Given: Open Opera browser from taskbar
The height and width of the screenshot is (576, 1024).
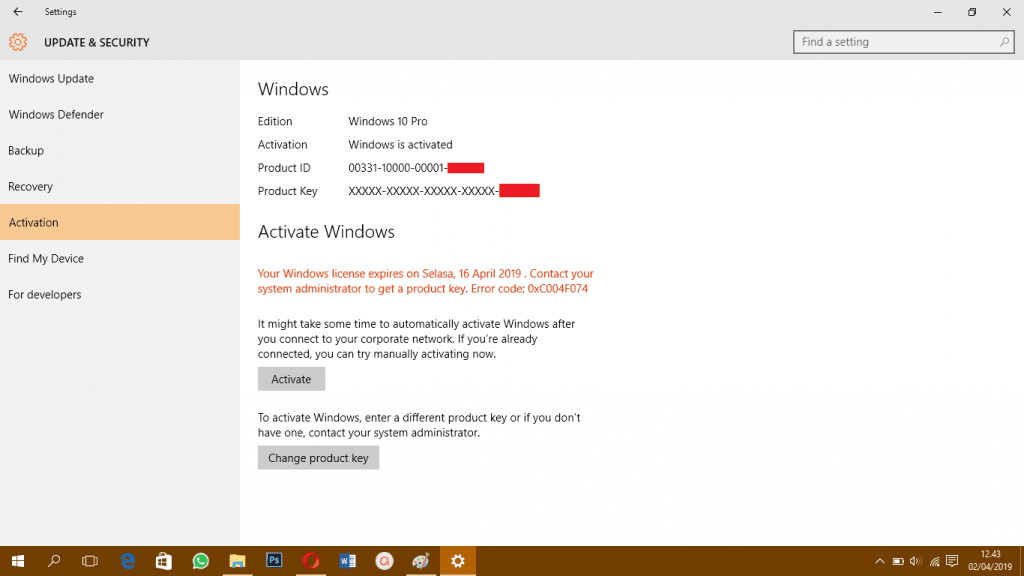Looking at the screenshot, I should [x=311, y=561].
